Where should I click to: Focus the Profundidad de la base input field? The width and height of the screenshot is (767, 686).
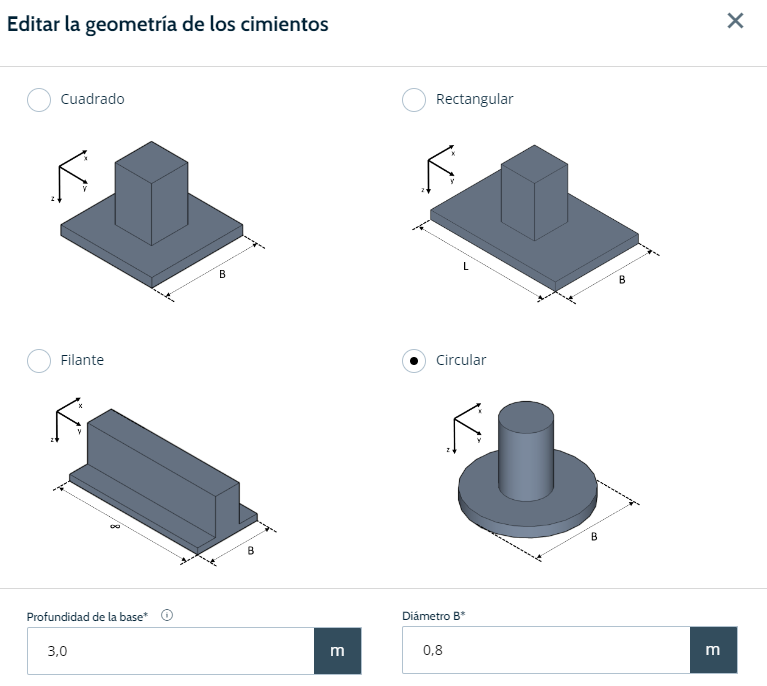pos(171,651)
